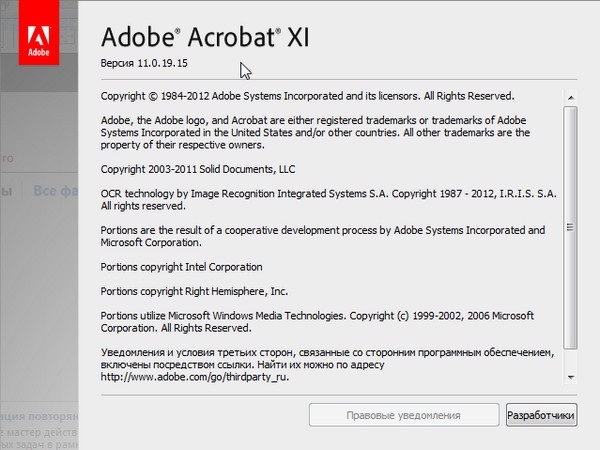The image size is (600, 450).
Task: Click the Версия 11.0.19.15 version text
Action: 144,64
